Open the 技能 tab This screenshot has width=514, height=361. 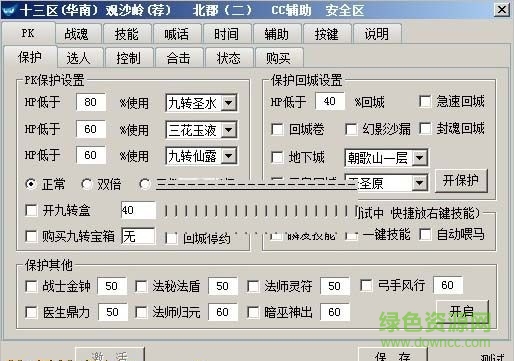(x=127, y=34)
